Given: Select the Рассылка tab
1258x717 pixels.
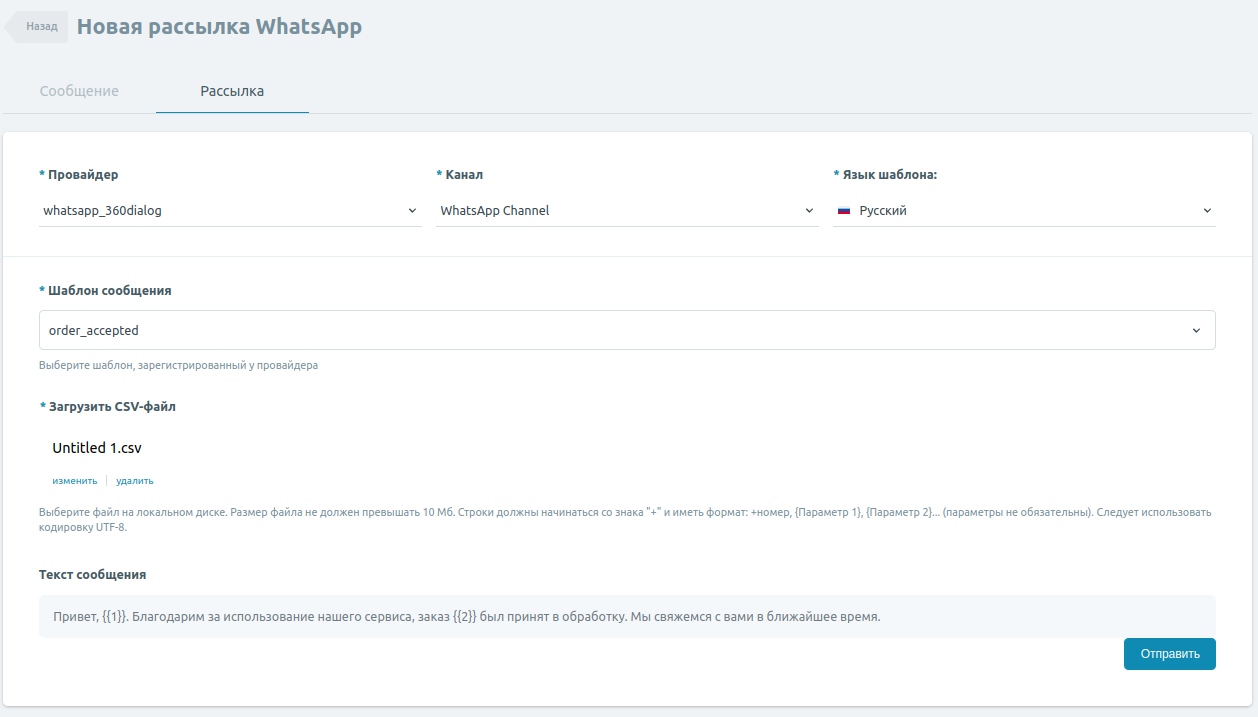Looking at the screenshot, I should click(232, 91).
